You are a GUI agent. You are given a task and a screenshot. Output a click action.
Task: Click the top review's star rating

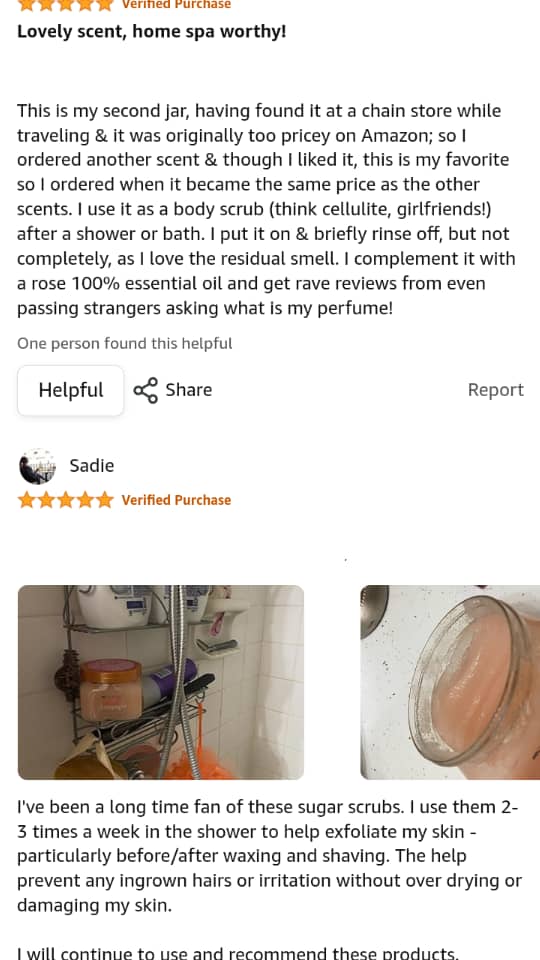click(x=66, y=5)
